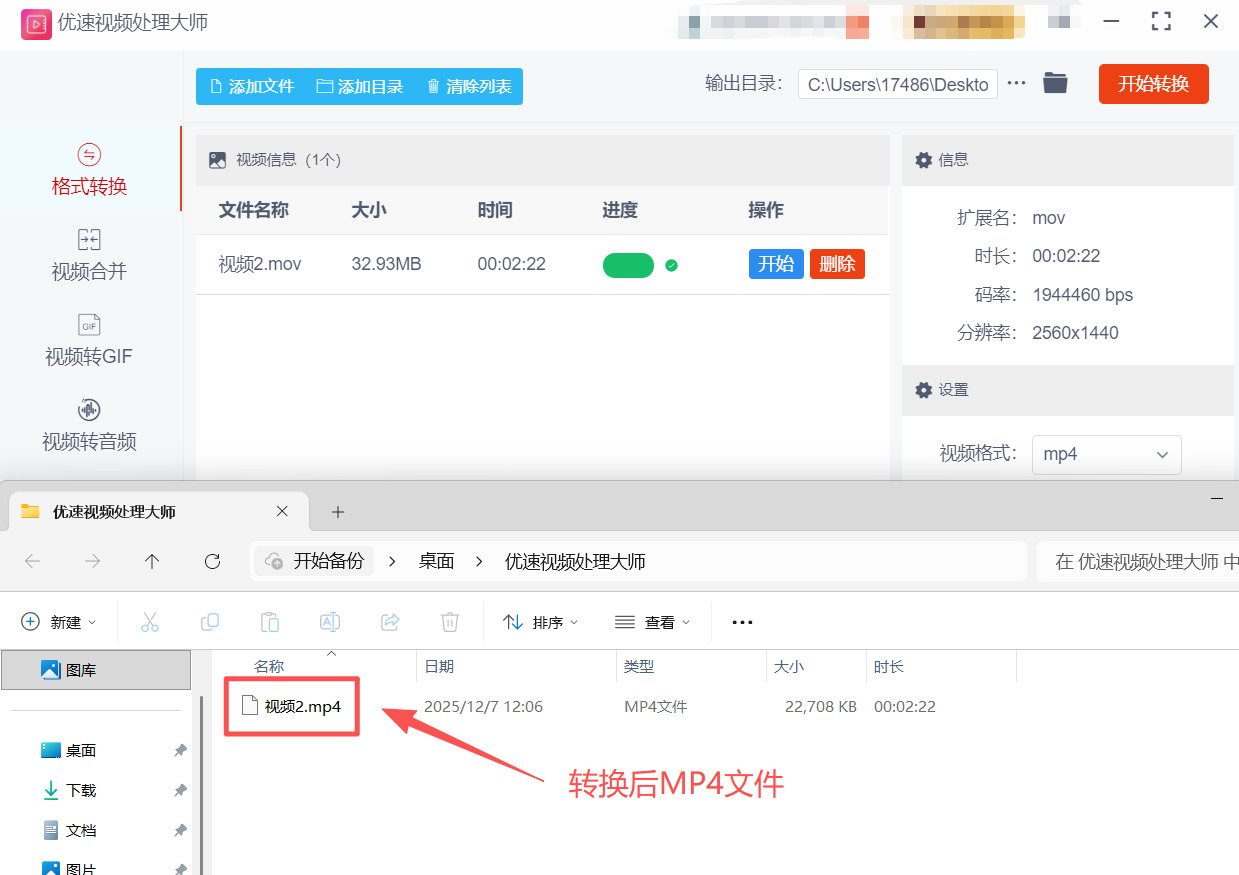Select 桌面 in the breadcrumb path

[436, 562]
